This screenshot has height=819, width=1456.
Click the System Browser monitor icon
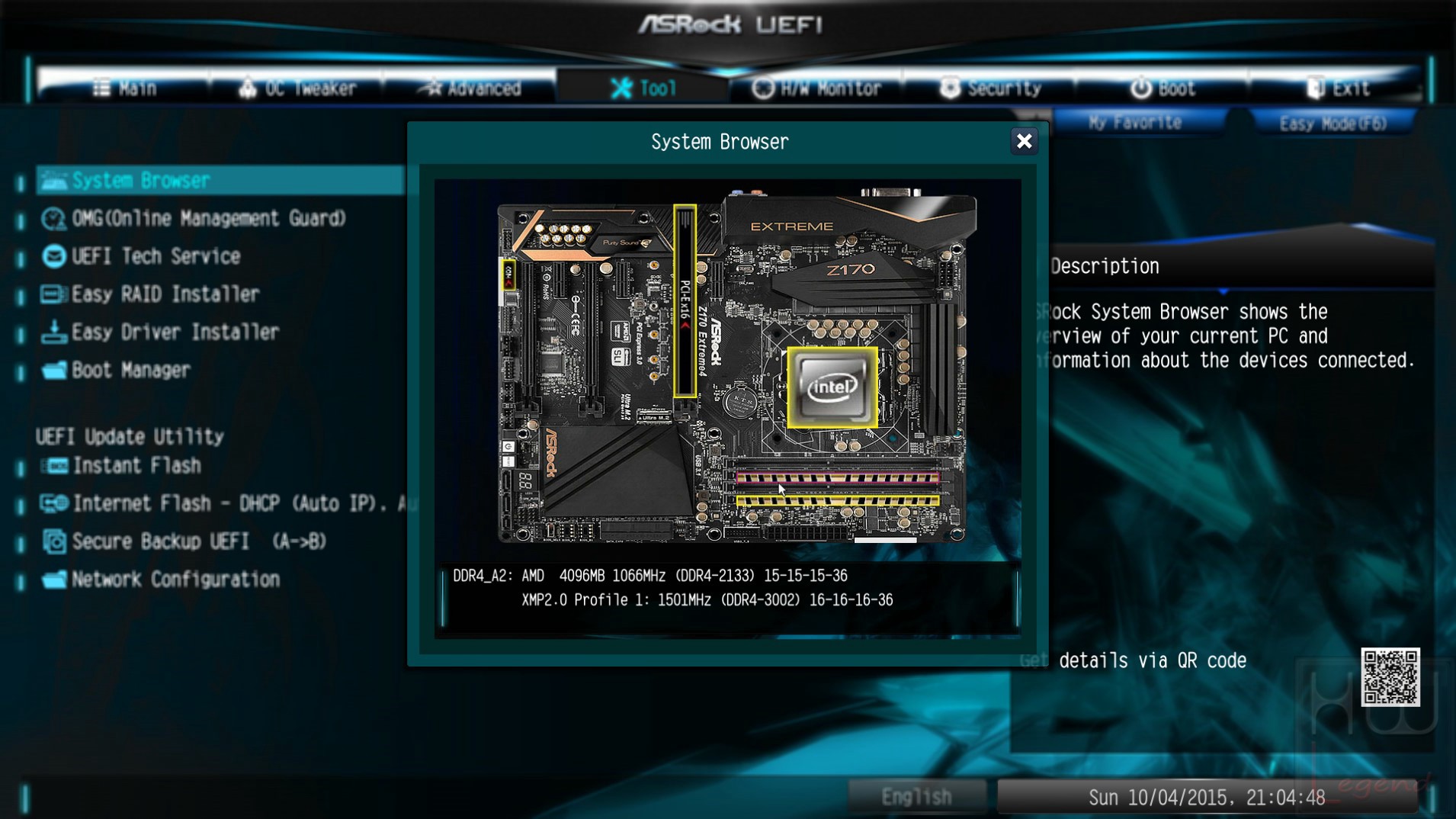pyautogui.click(x=53, y=181)
